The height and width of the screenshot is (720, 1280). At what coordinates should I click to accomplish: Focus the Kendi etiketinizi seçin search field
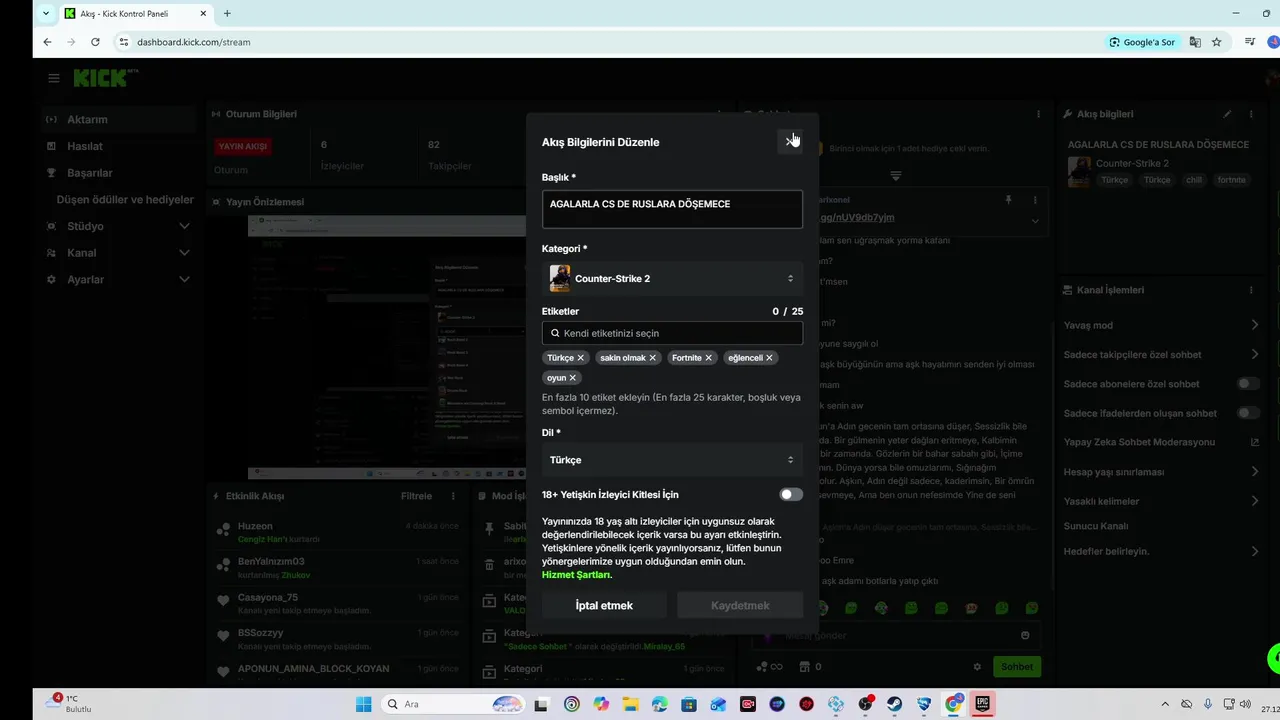coord(672,333)
